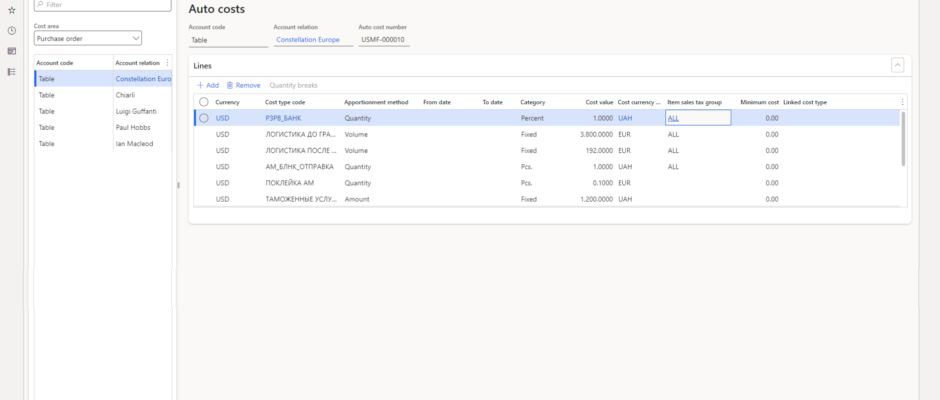Open Workspaces icon in sidebar

point(11,51)
